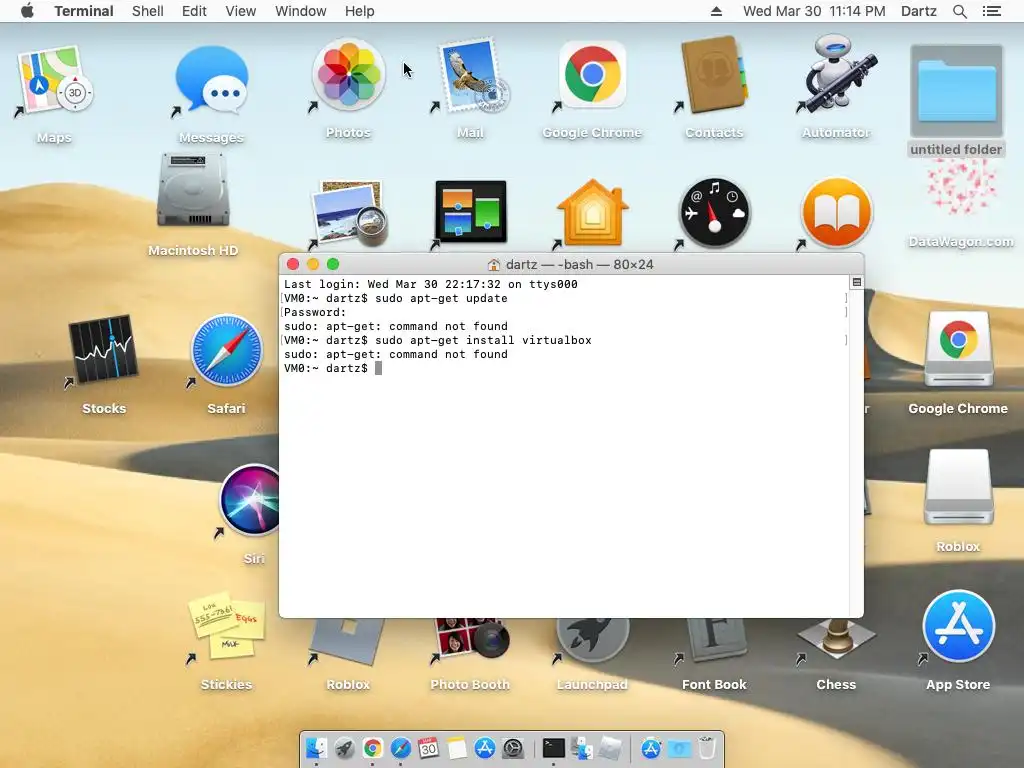This screenshot has height=768, width=1024.
Task: Open the Window menu
Action: (300, 11)
